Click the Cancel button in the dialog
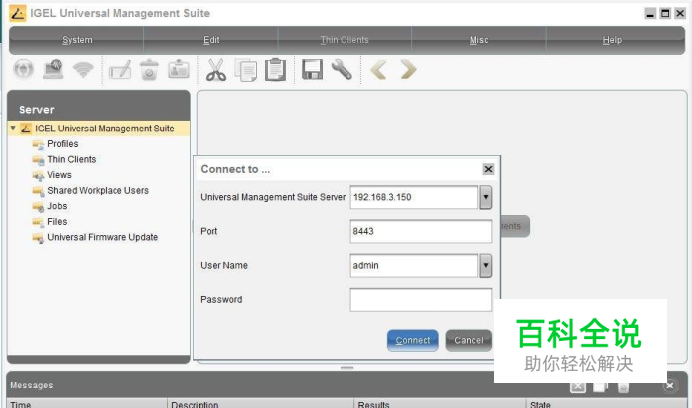 (469, 340)
